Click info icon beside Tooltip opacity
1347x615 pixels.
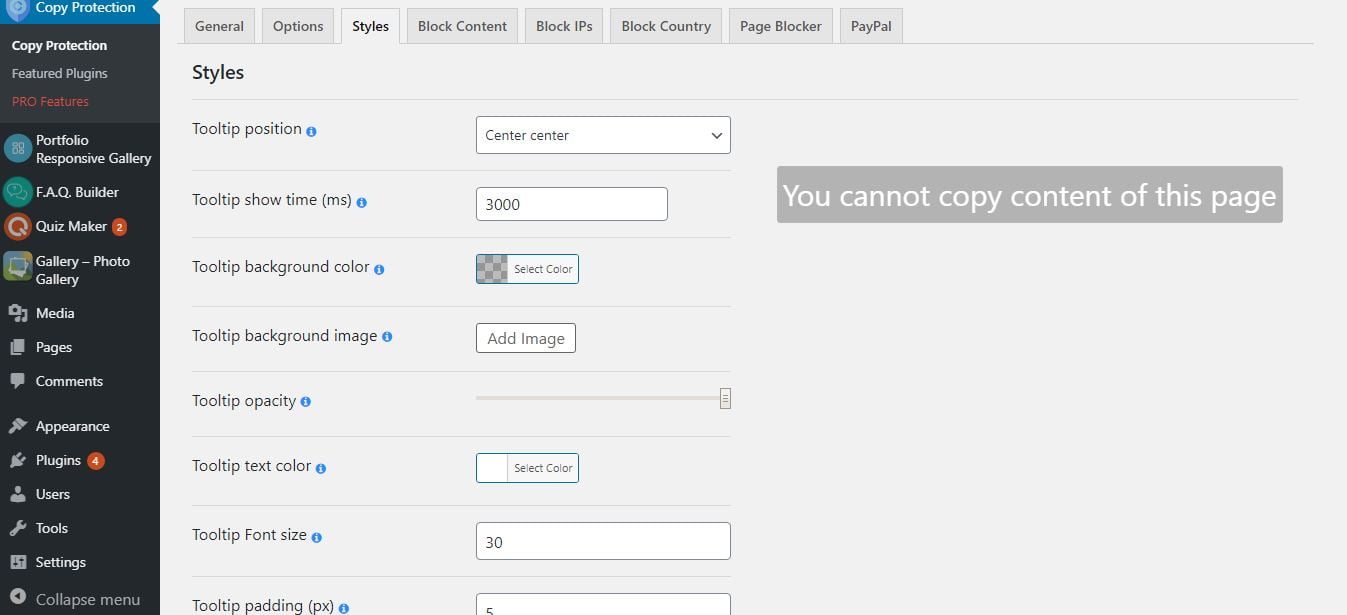coord(305,402)
